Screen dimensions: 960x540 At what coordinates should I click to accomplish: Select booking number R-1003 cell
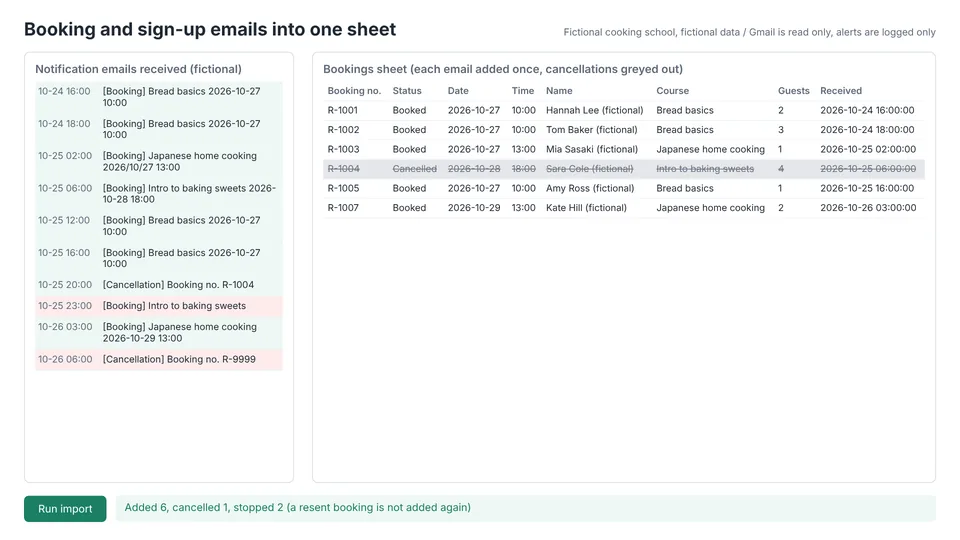[343, 149]
